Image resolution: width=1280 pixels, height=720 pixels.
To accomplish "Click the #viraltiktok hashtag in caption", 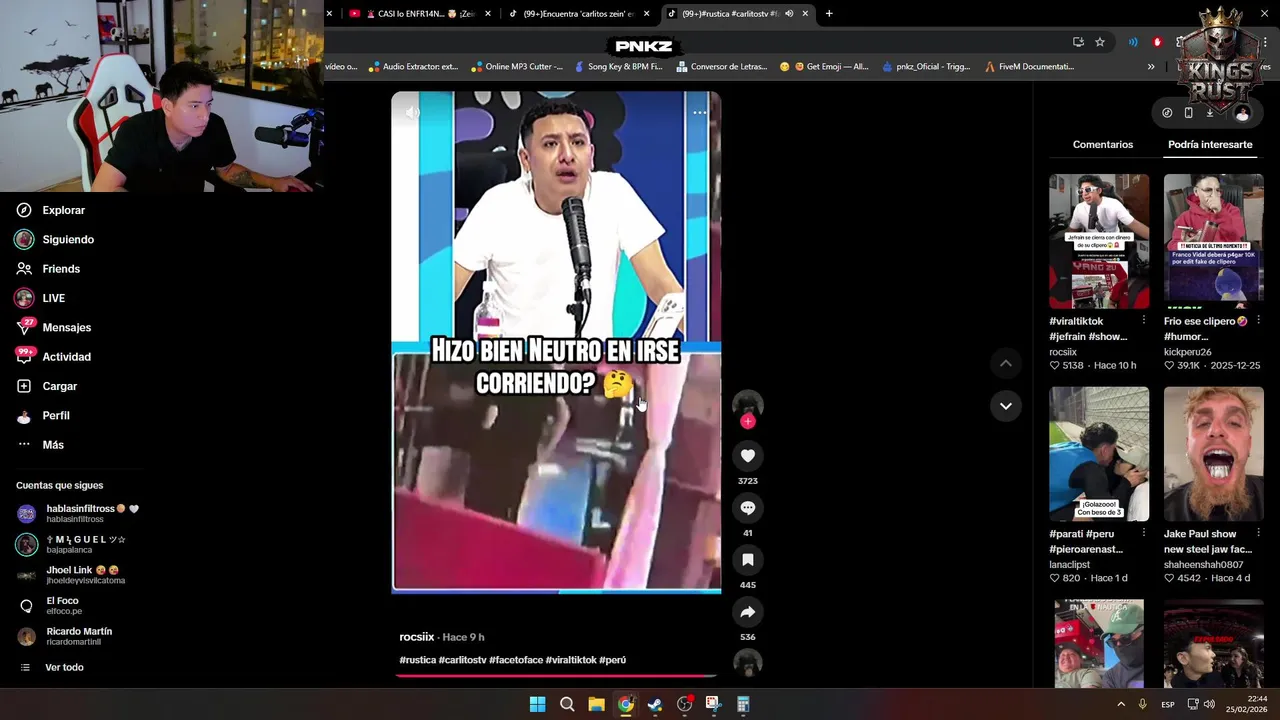I will [x=571, y=660].
